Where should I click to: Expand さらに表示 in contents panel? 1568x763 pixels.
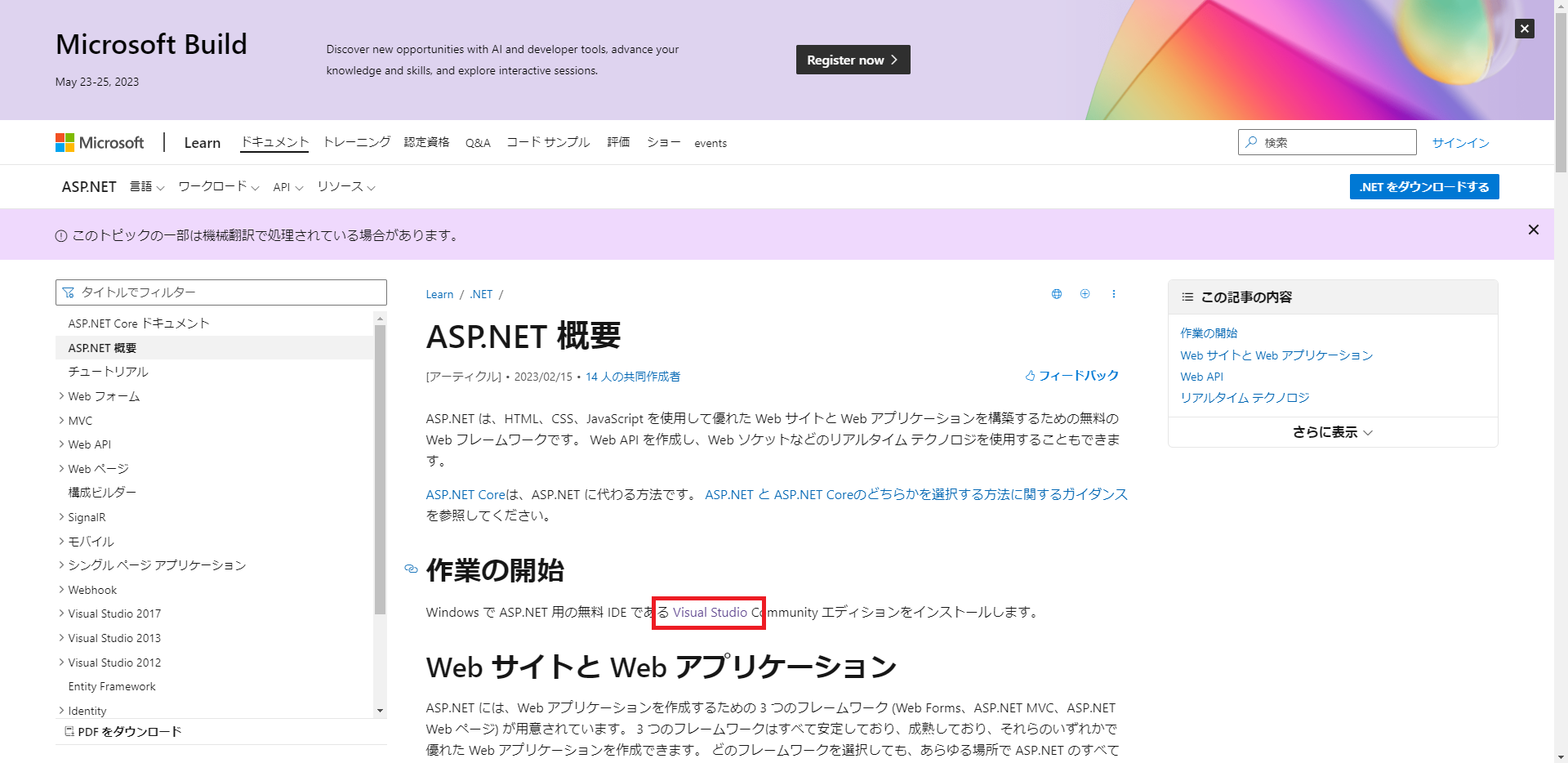1333,432
